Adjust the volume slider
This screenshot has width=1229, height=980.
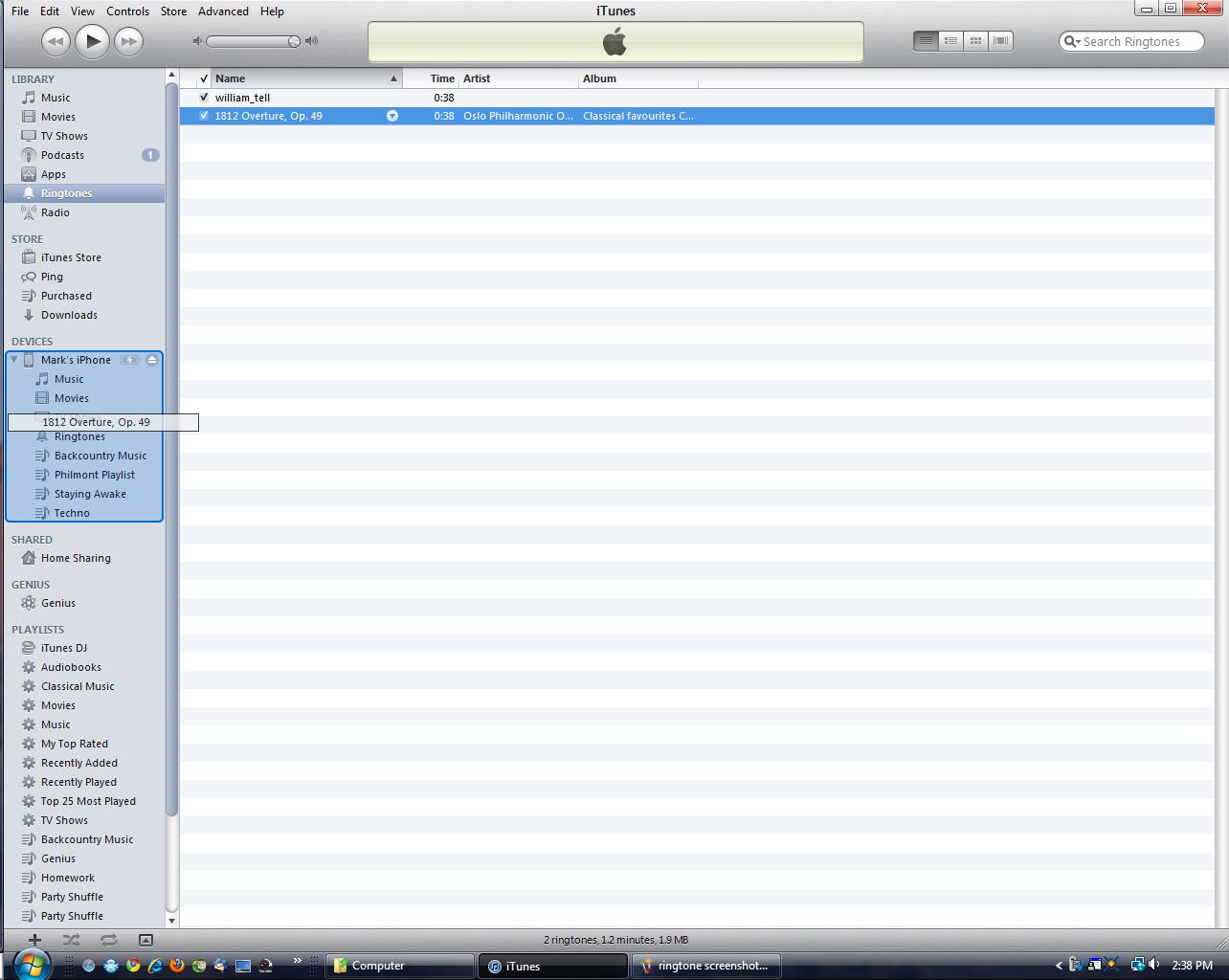pyautogui.click(x=254, y=41)
